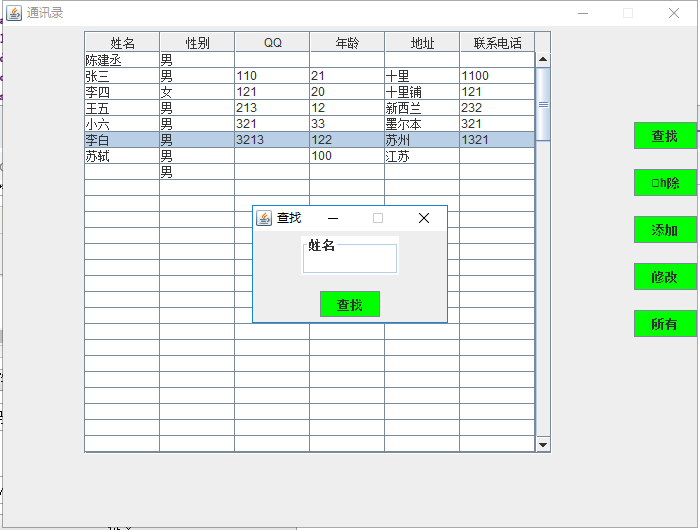
Task: Click the vertical scrollbar thumb of the table
Action: (x=543, y=104)
